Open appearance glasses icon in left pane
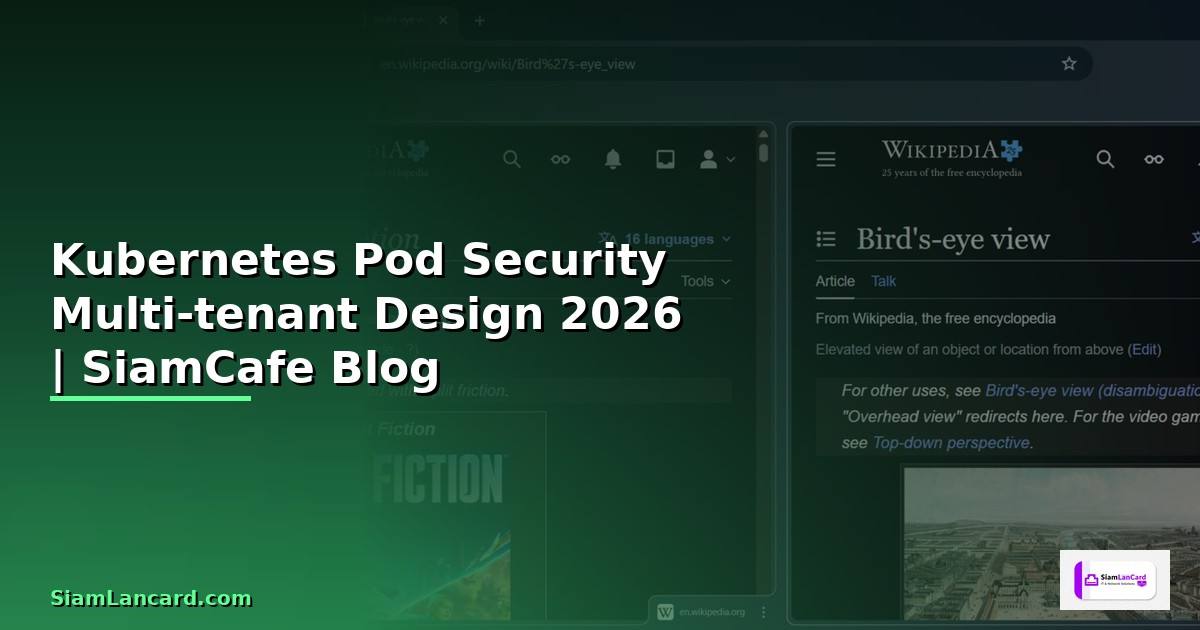The height and width of the screenshot is (630, 1200). click(x=561, y=159)
